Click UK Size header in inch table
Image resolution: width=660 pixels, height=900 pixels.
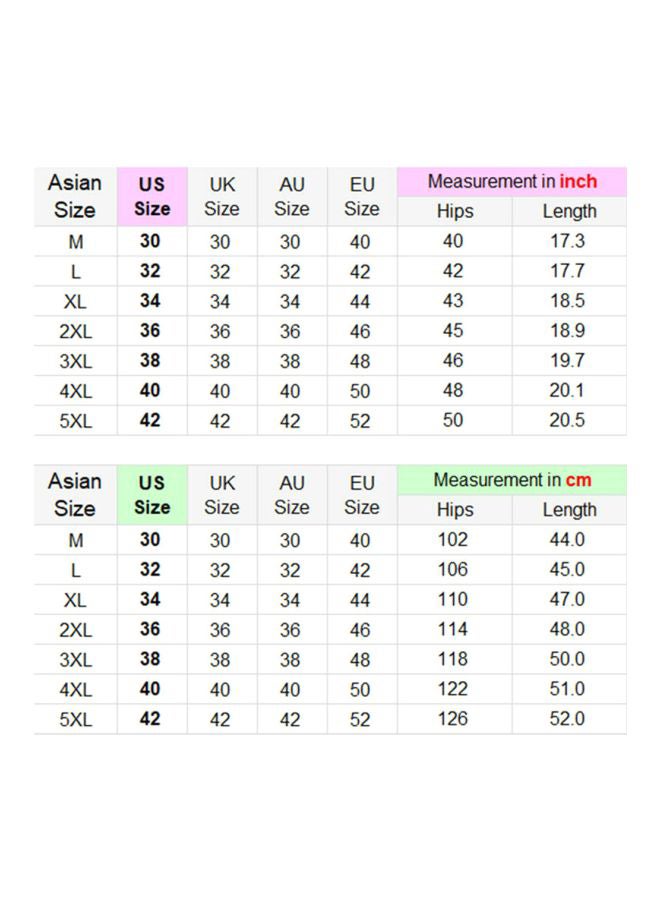tap(222, 196)
